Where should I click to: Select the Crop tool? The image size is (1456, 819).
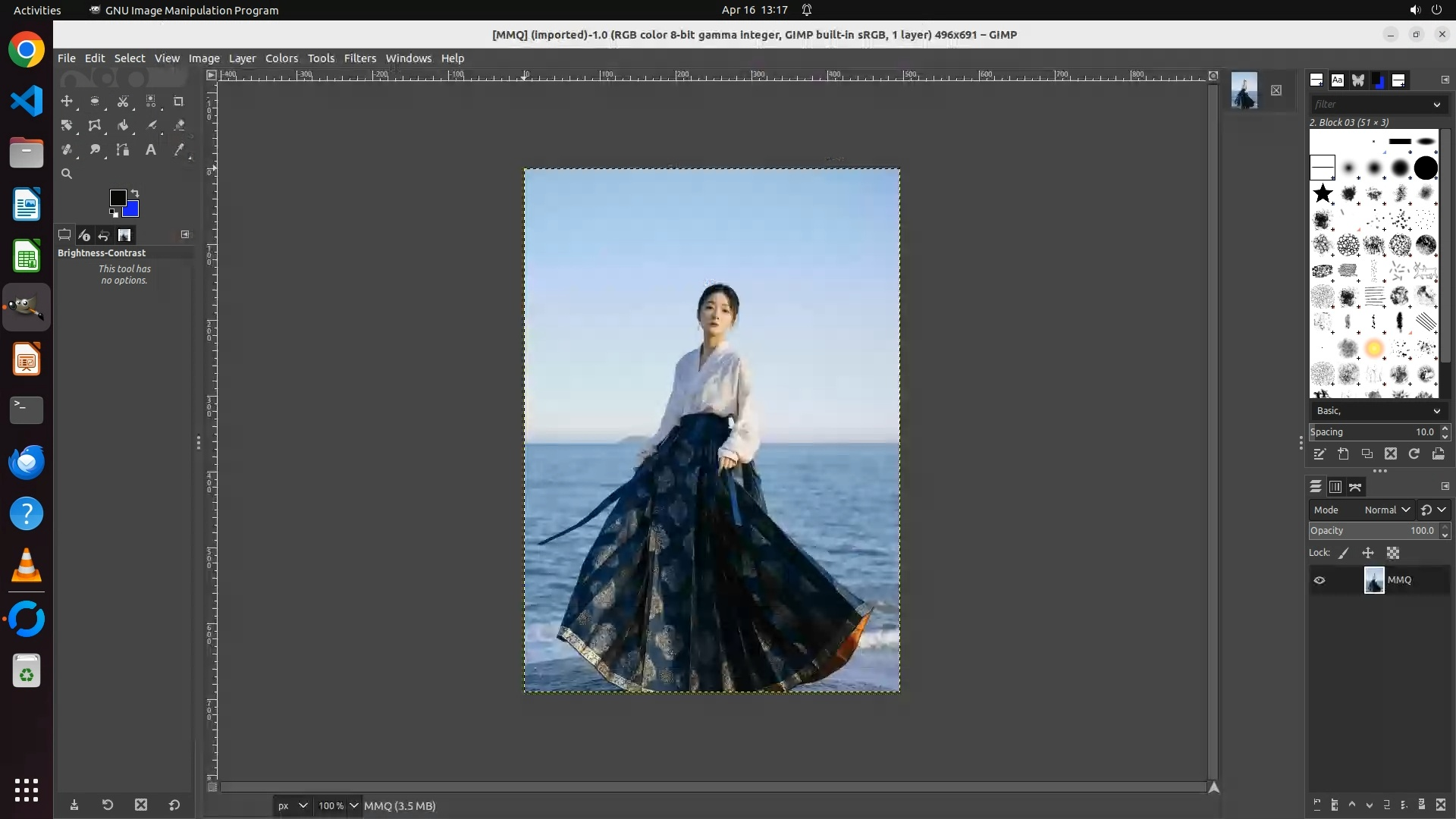click(178, 101)
